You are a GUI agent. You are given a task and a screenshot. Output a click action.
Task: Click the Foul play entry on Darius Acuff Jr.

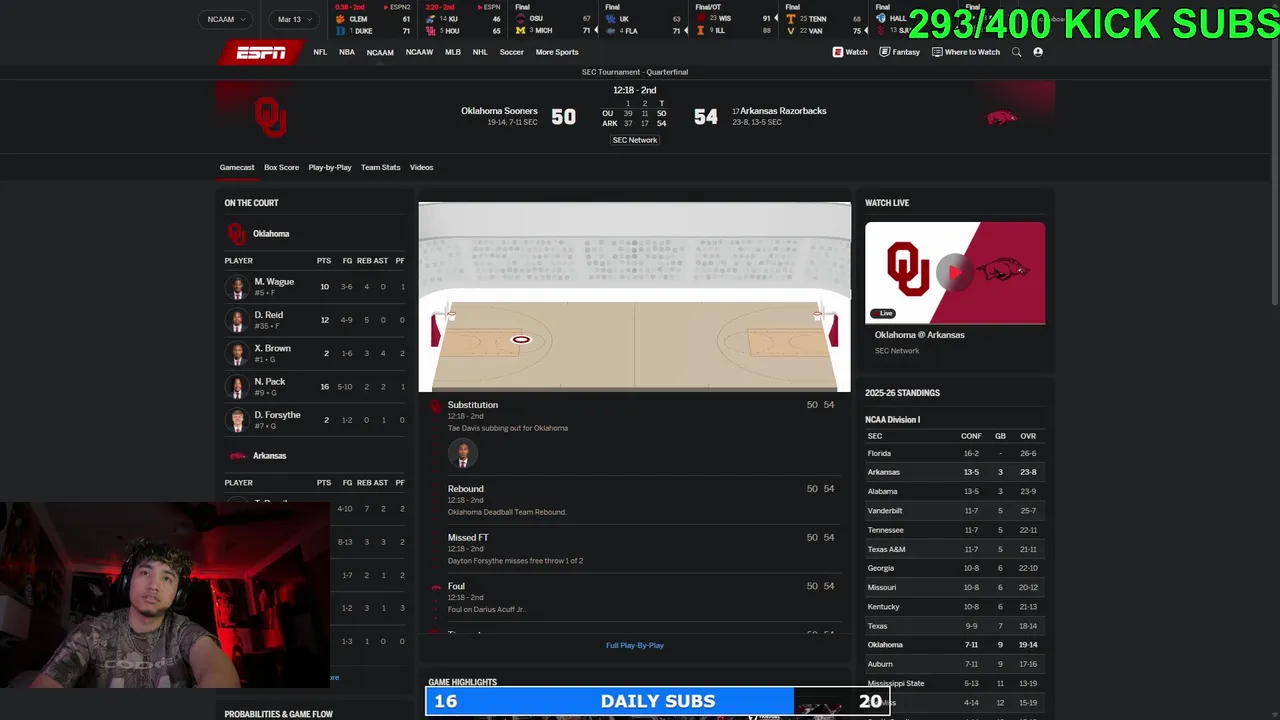[x=635, y=597]
